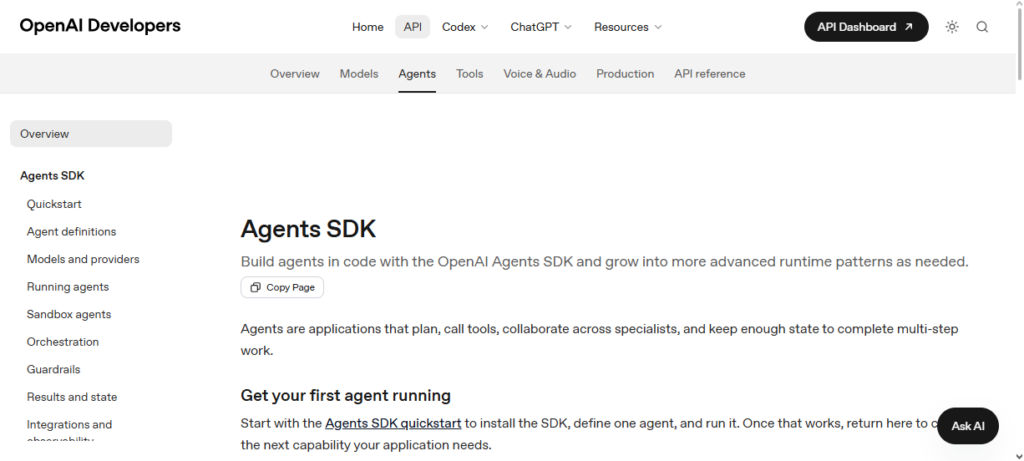Open Orchestration in the sidebar

(63, 342)
